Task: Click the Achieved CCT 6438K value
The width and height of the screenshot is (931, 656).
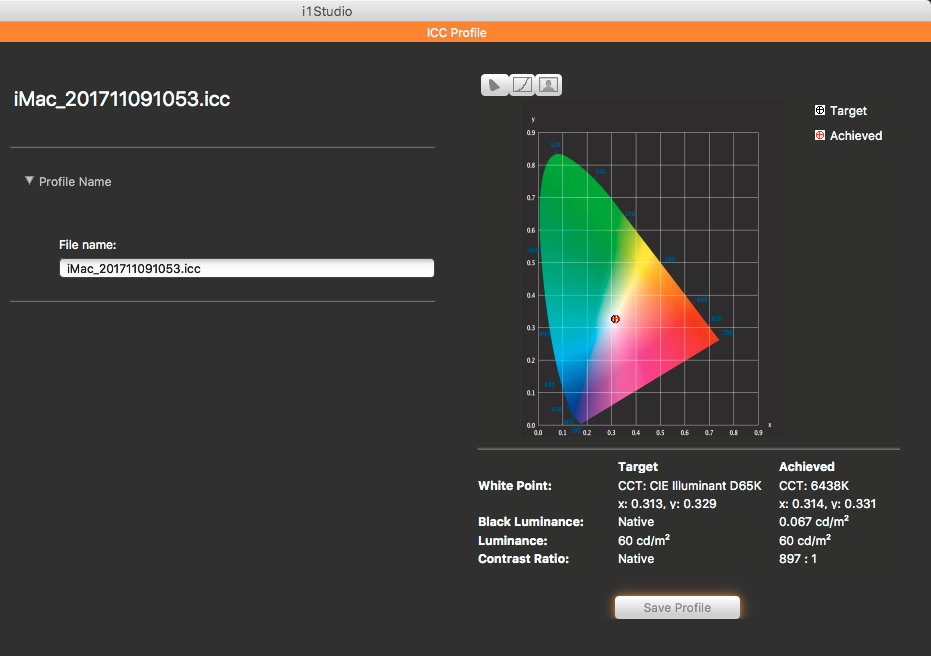Action: [x=813, y=486]
